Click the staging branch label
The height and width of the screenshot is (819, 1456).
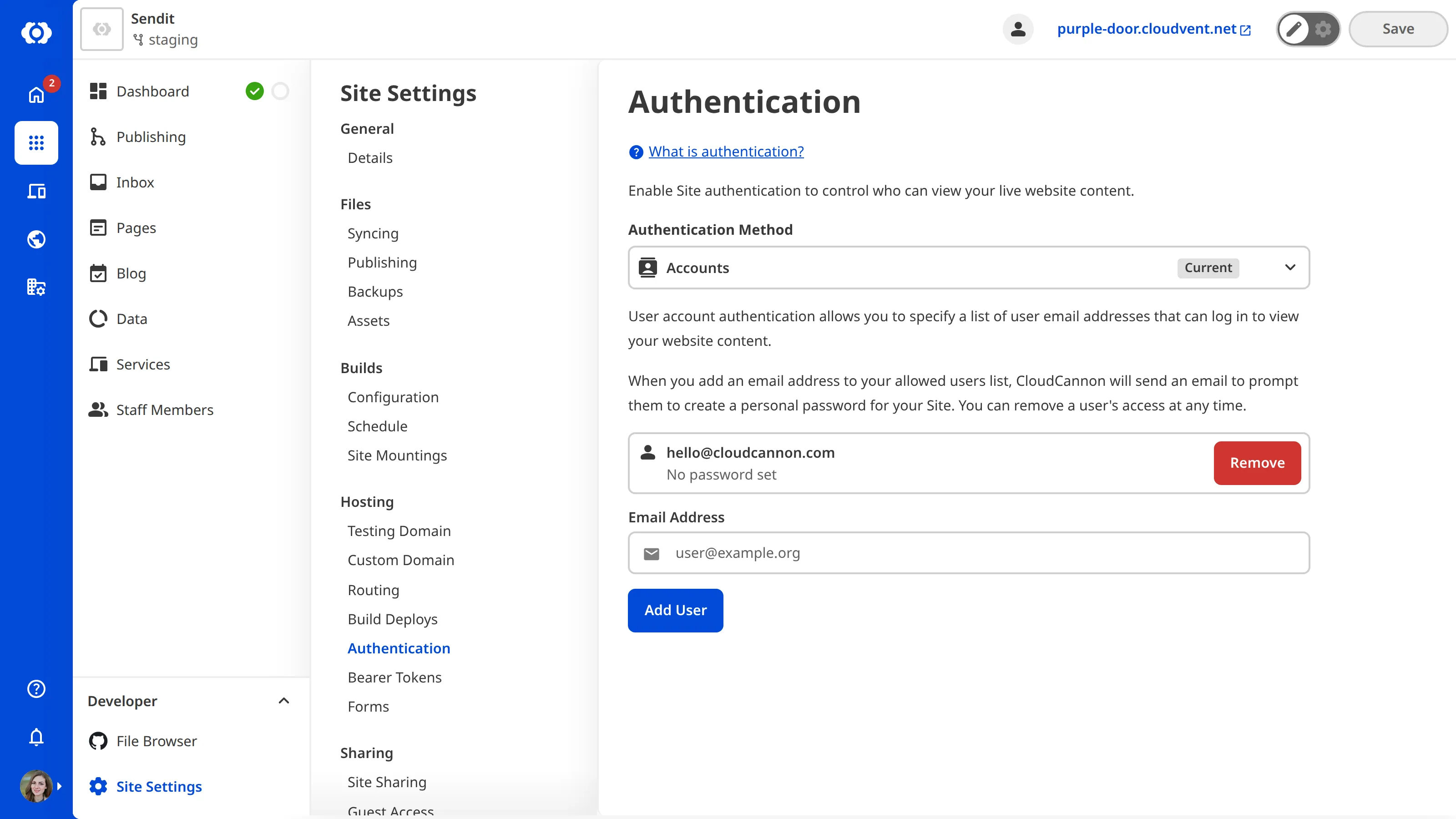[166, 40]
